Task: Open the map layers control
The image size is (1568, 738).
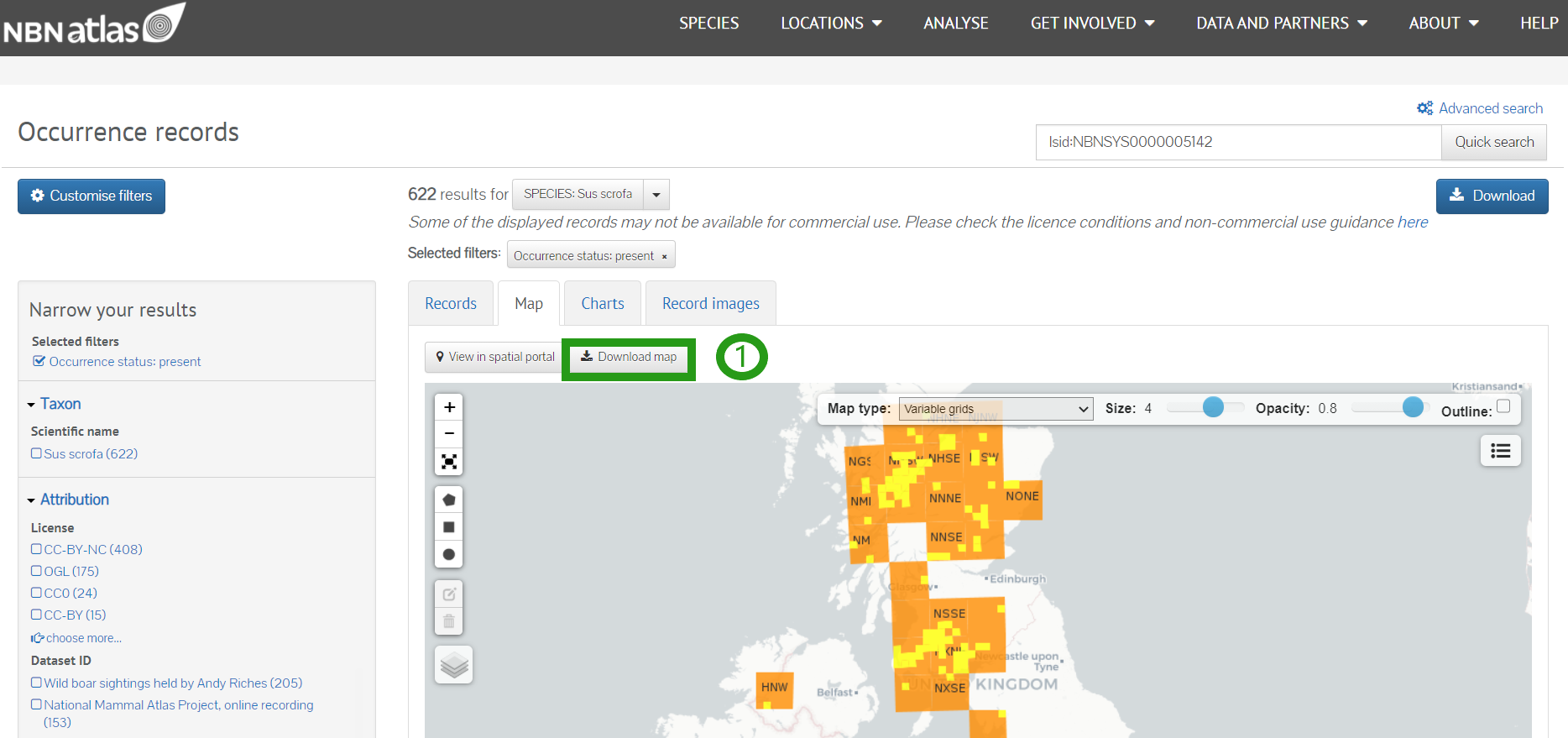Action: (x=453, y=665)
